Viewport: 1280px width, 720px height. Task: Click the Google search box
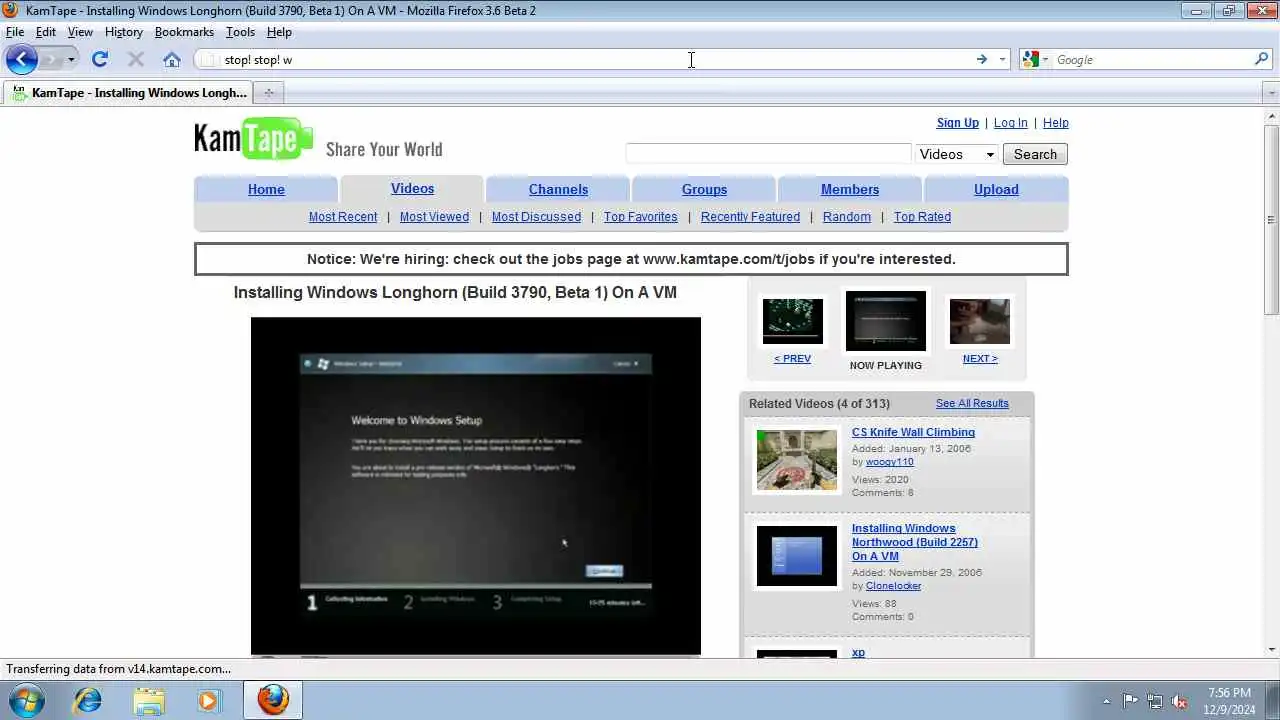coord(1152,60)
